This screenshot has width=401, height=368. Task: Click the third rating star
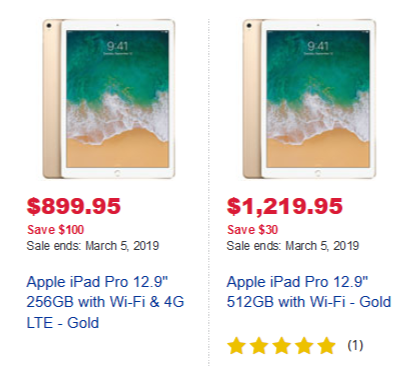(x=281, y=346)
